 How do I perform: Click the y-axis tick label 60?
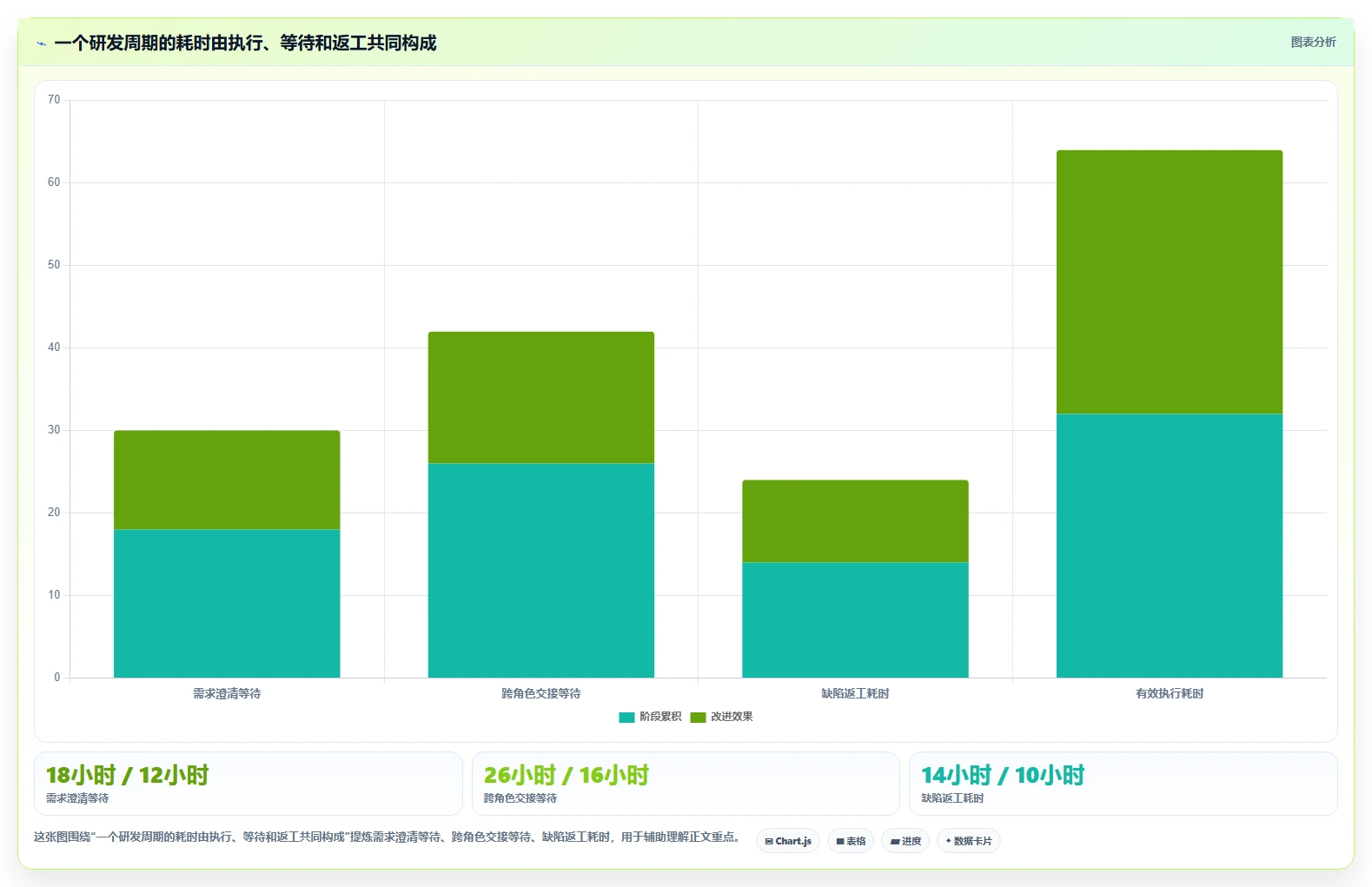[54, 182]
